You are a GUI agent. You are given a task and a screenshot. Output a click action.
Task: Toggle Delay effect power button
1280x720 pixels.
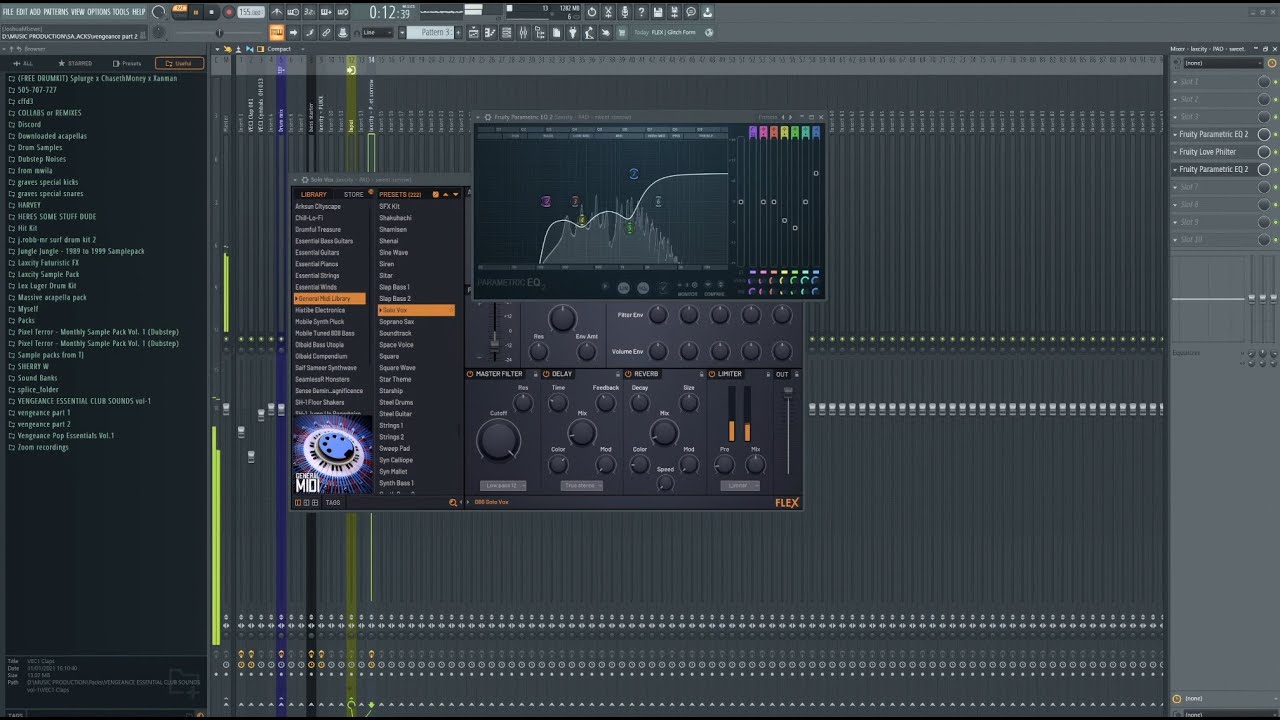[x=546, y=374]
